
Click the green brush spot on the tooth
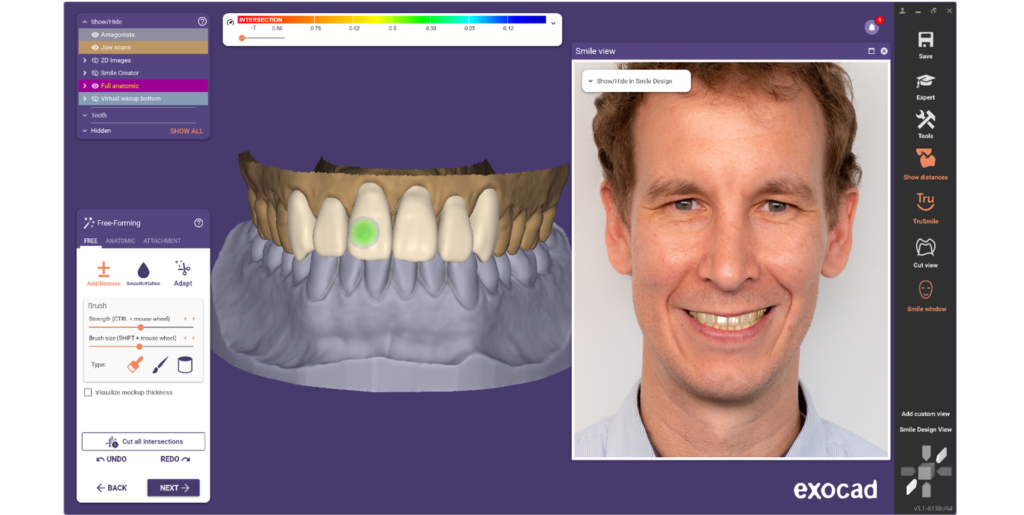[x=364, y=230]
